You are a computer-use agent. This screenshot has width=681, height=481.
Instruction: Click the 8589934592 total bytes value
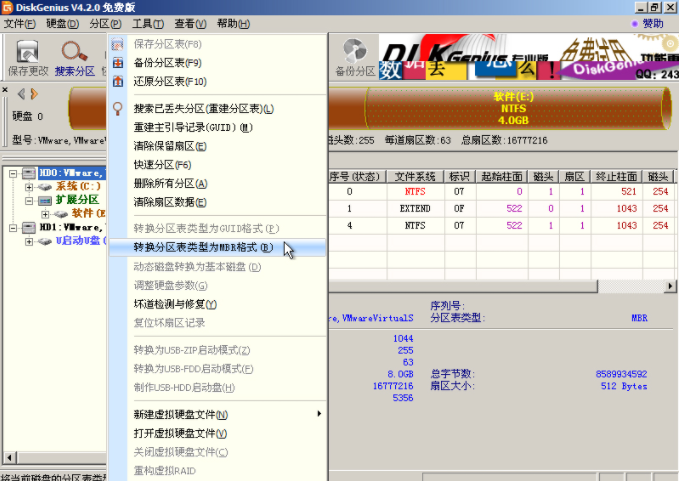coord(621,374)
